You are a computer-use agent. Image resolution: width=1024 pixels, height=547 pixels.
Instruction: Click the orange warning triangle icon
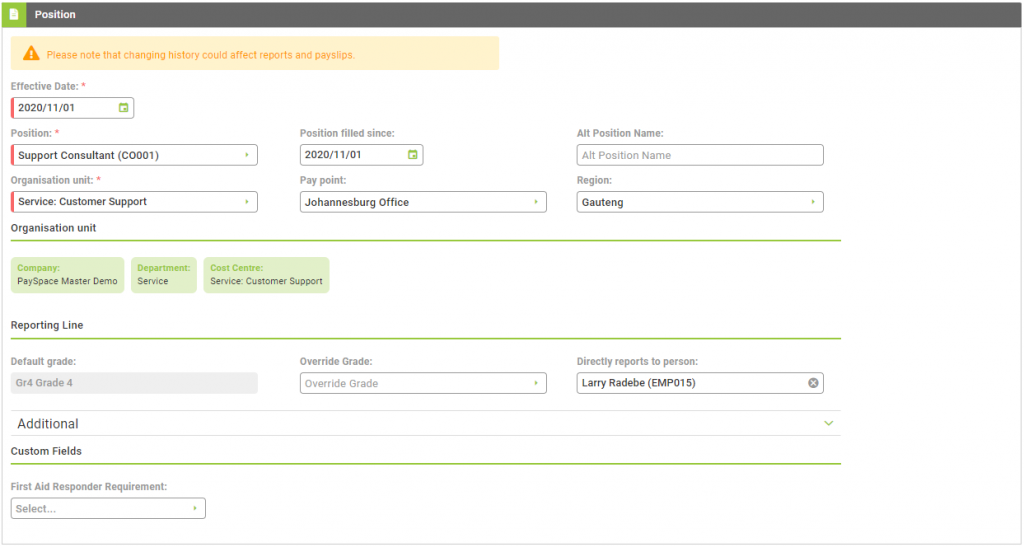pyautogui.click(x=31, y=54)
